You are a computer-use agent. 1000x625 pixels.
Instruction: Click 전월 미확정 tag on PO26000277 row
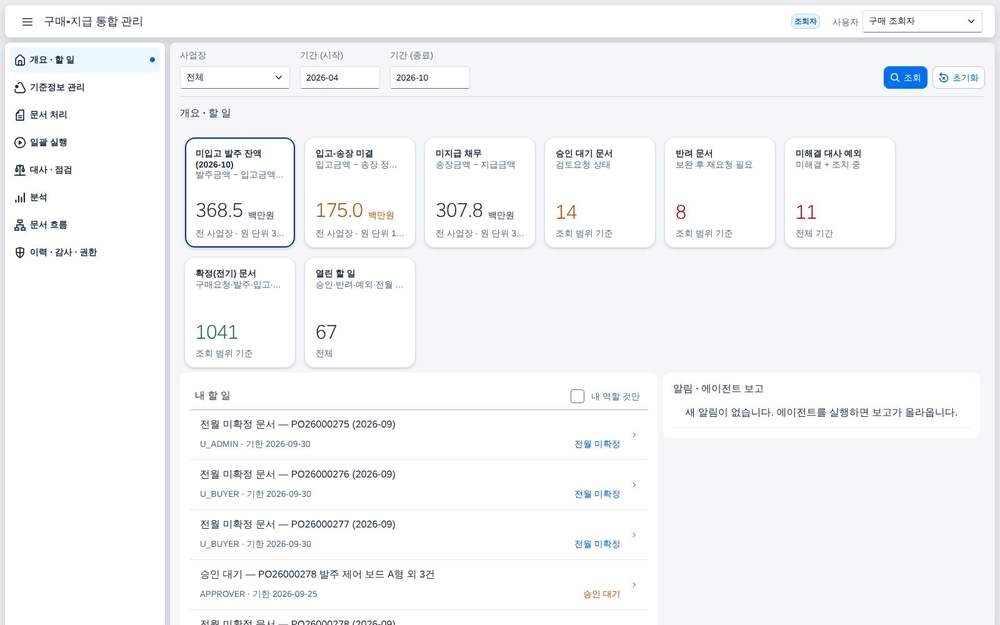pyautogui.click(x=597, y=544)
